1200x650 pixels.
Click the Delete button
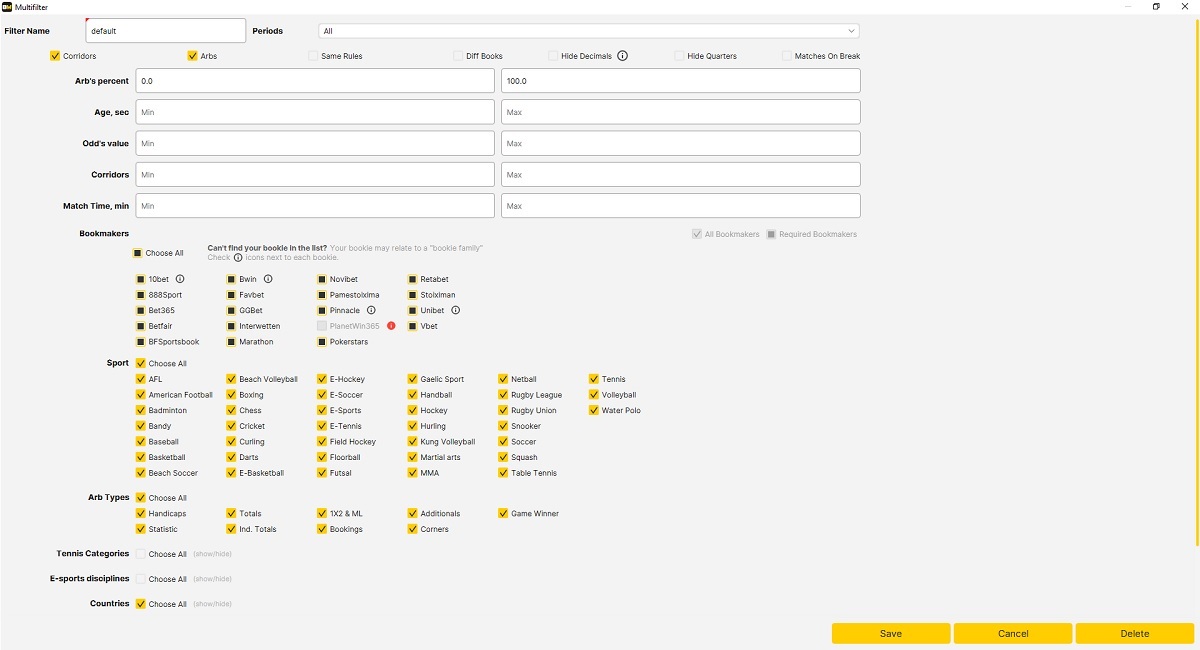(1134, 633)
